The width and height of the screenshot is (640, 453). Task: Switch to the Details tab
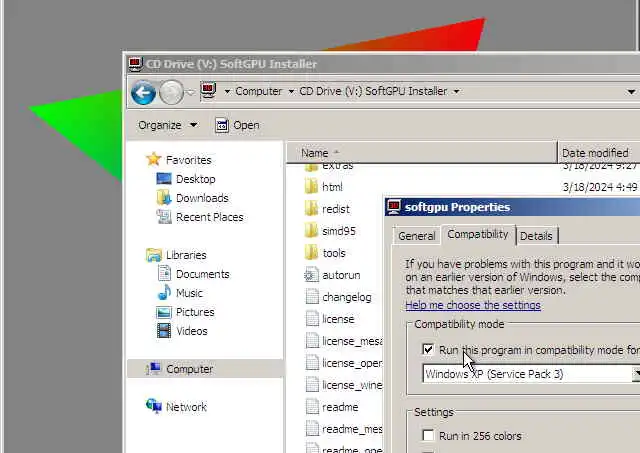coord(536,236)
